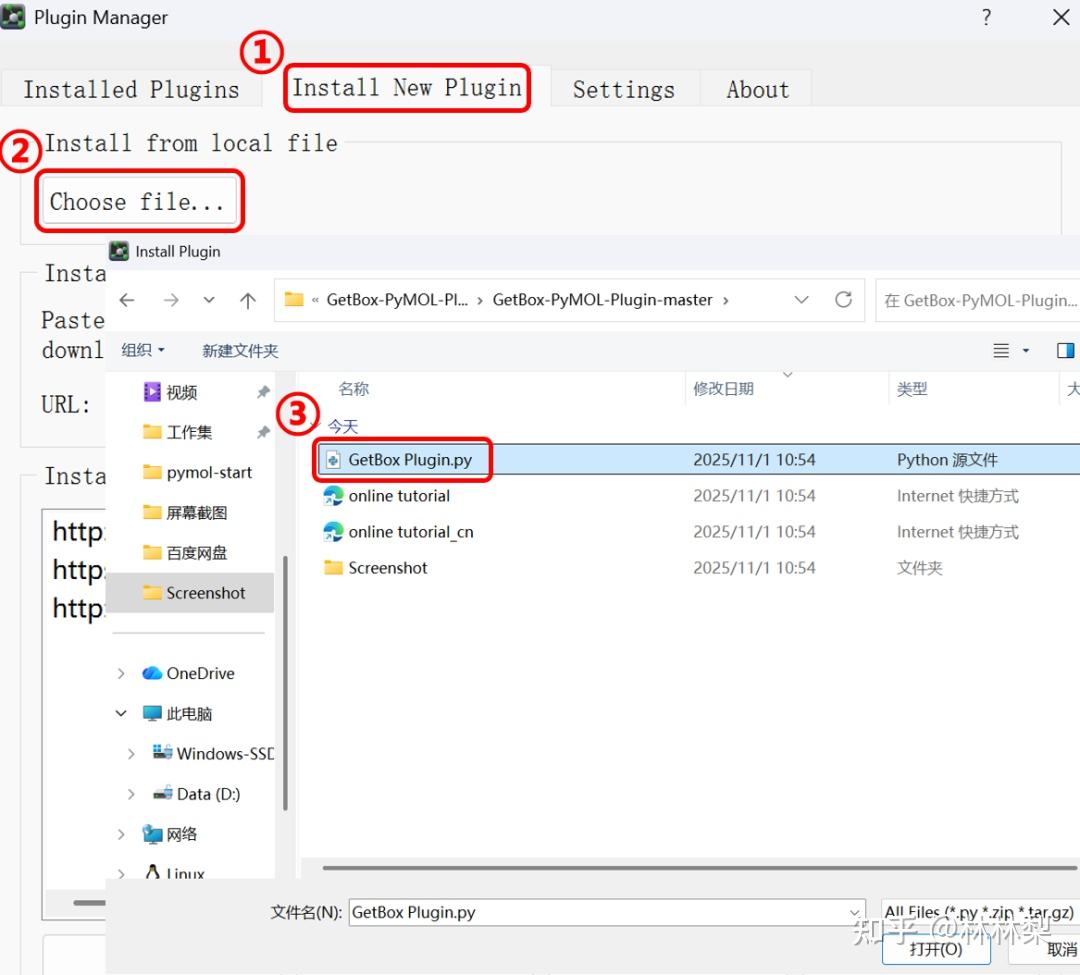The height and width of the screenshot is (975, 1080).
Task: Go up one folder level arrow
Action: [x=248, y=300]
